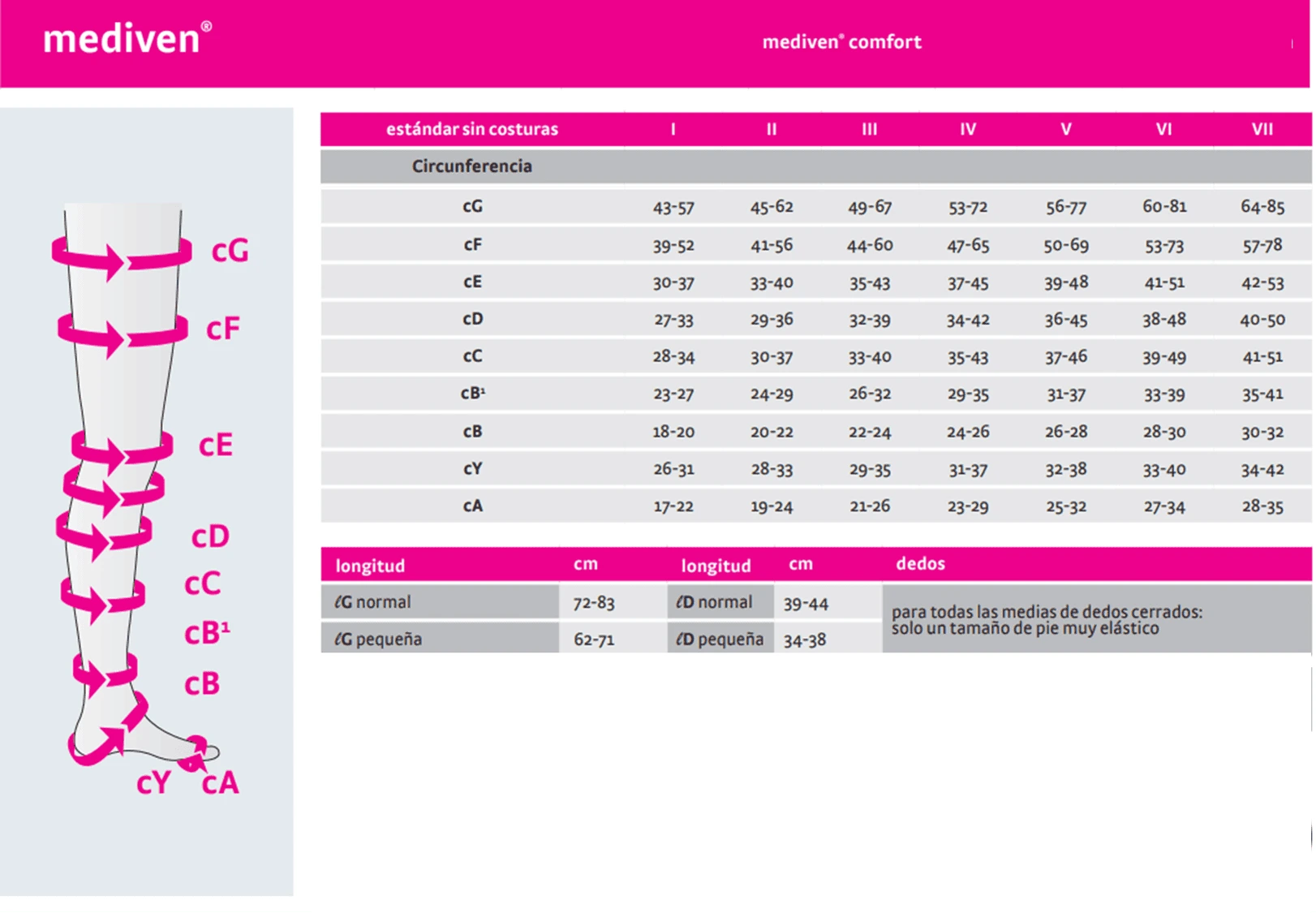Click the cA label on the leg diagram
This screenshot has width=1316, height=913.
click(221, 782)
